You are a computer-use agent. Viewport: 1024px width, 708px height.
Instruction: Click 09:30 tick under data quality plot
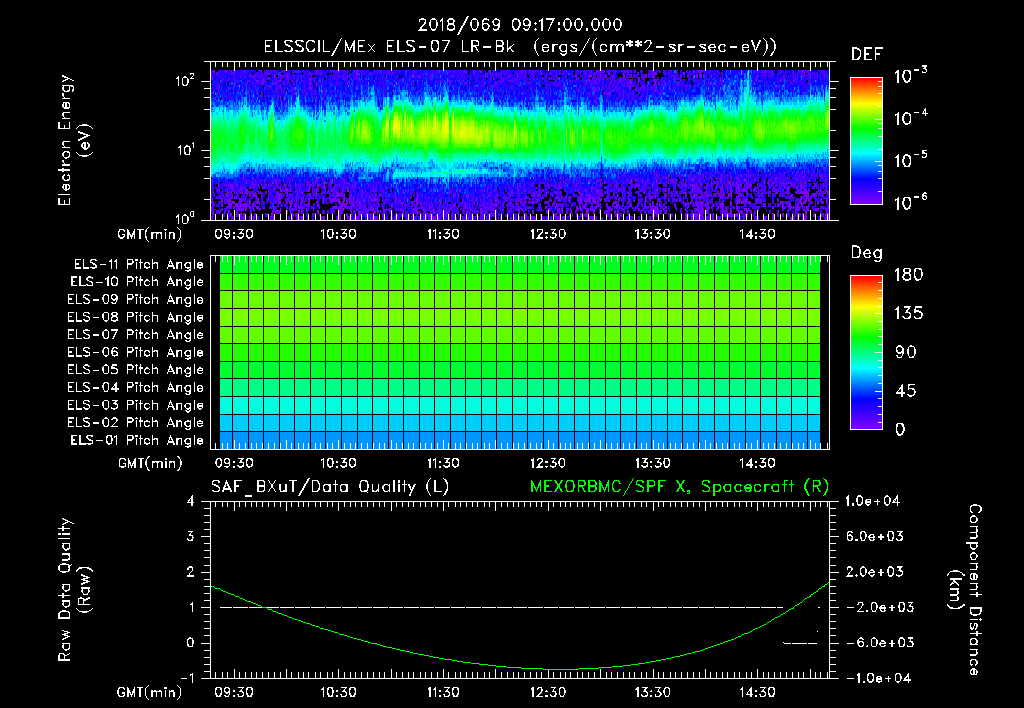coord(234,692)
